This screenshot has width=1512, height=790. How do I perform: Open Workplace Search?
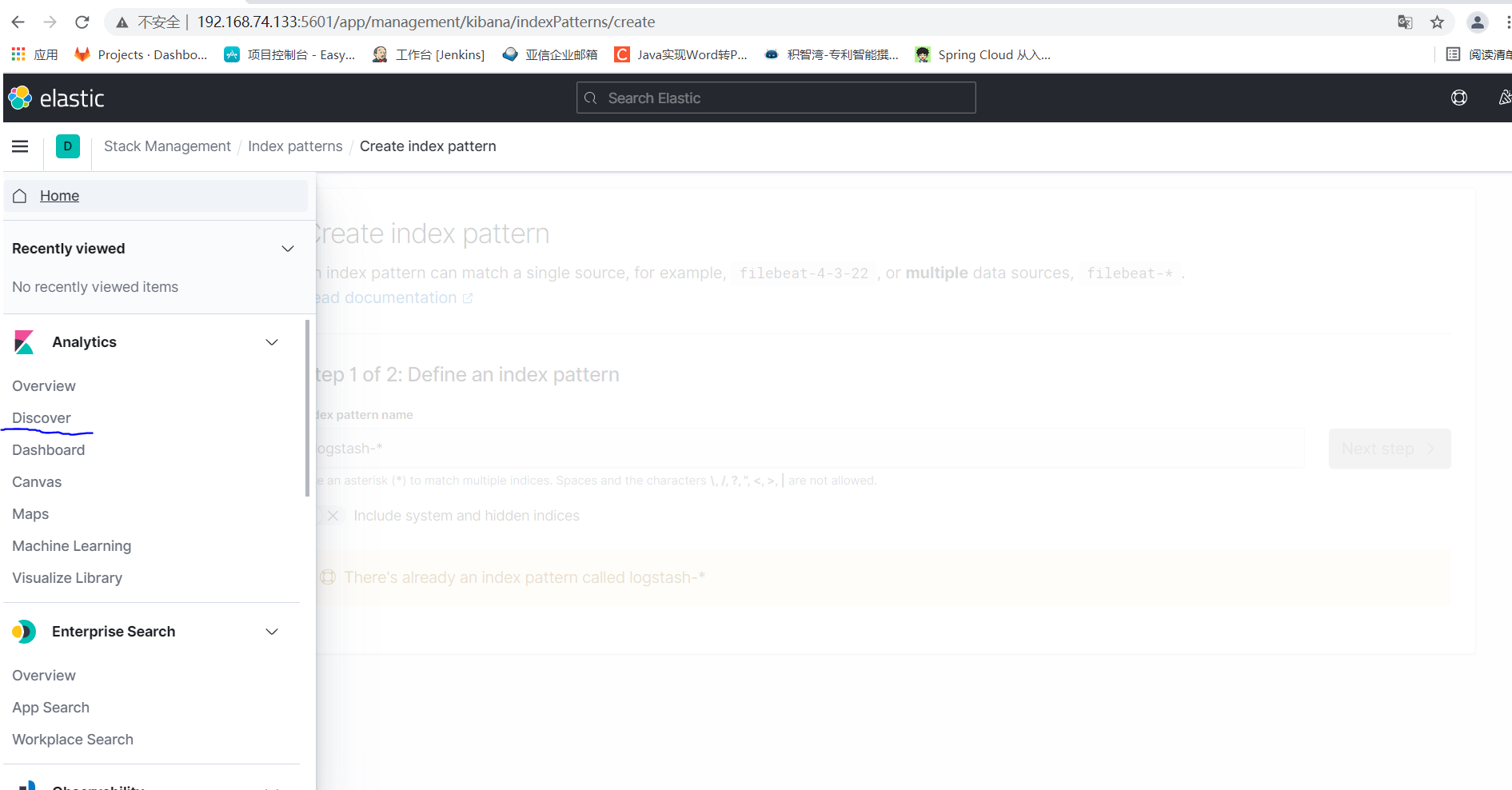tap(73, 740)
